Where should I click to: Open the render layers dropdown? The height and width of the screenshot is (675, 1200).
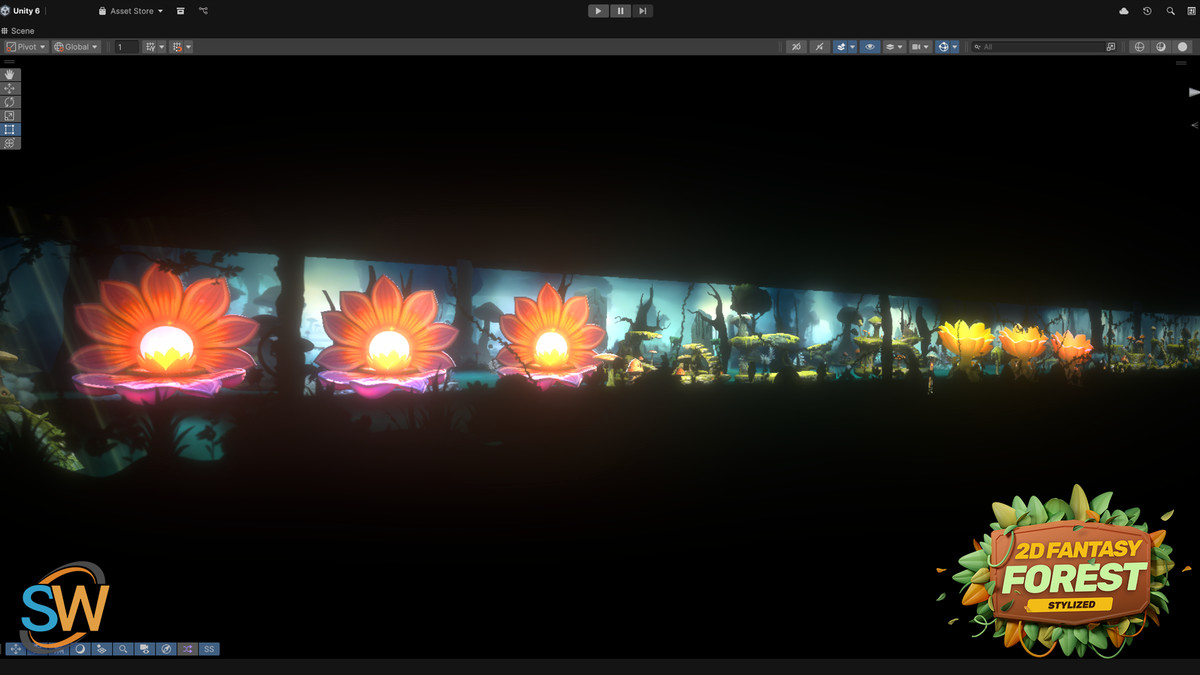(894, 47)
